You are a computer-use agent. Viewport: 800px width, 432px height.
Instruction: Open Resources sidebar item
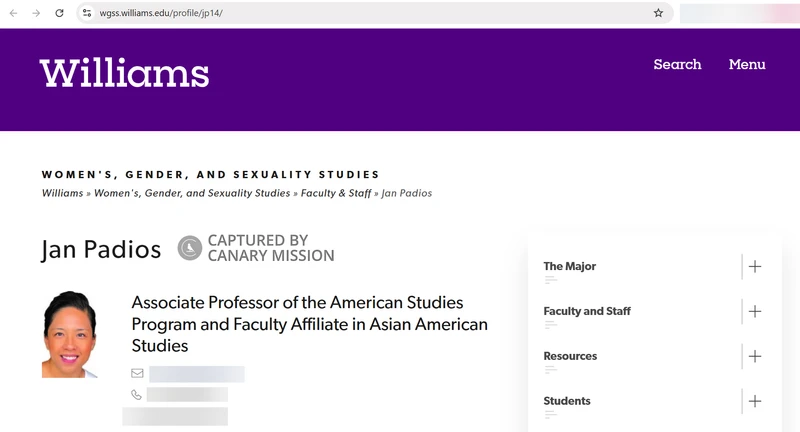click(x=570, y=356)
